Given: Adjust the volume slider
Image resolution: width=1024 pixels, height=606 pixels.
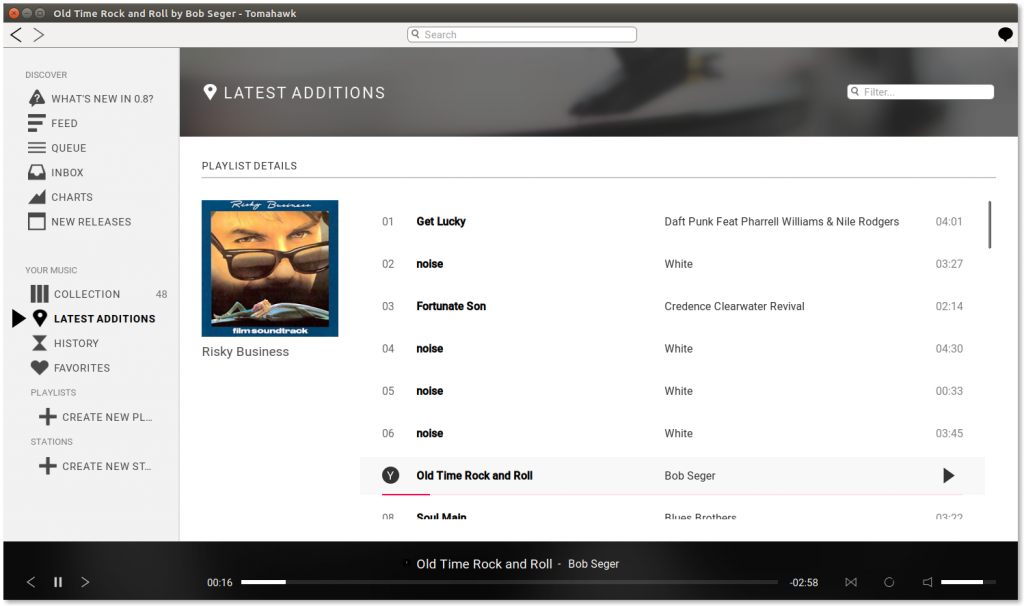Looking at the screenshot, I should 968,581.
